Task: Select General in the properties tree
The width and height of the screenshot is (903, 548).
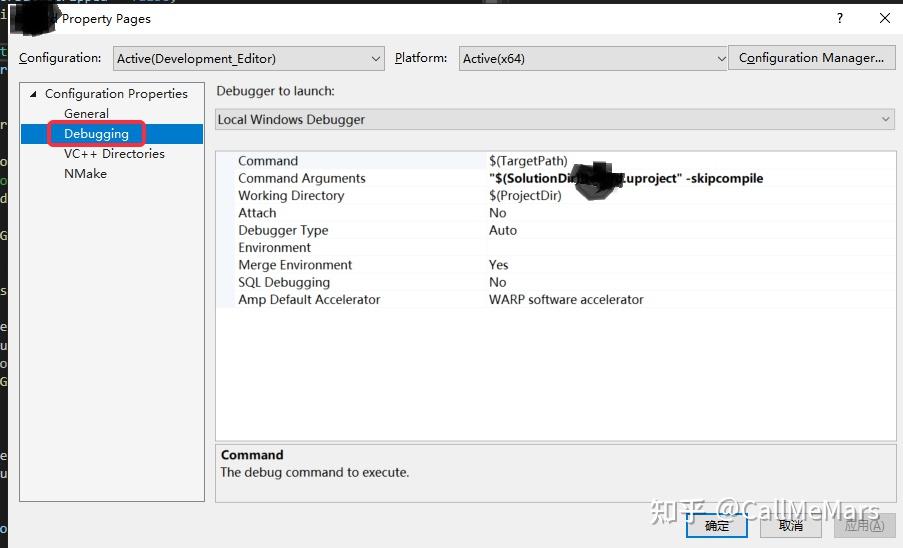Action: [x=86, y=113]
